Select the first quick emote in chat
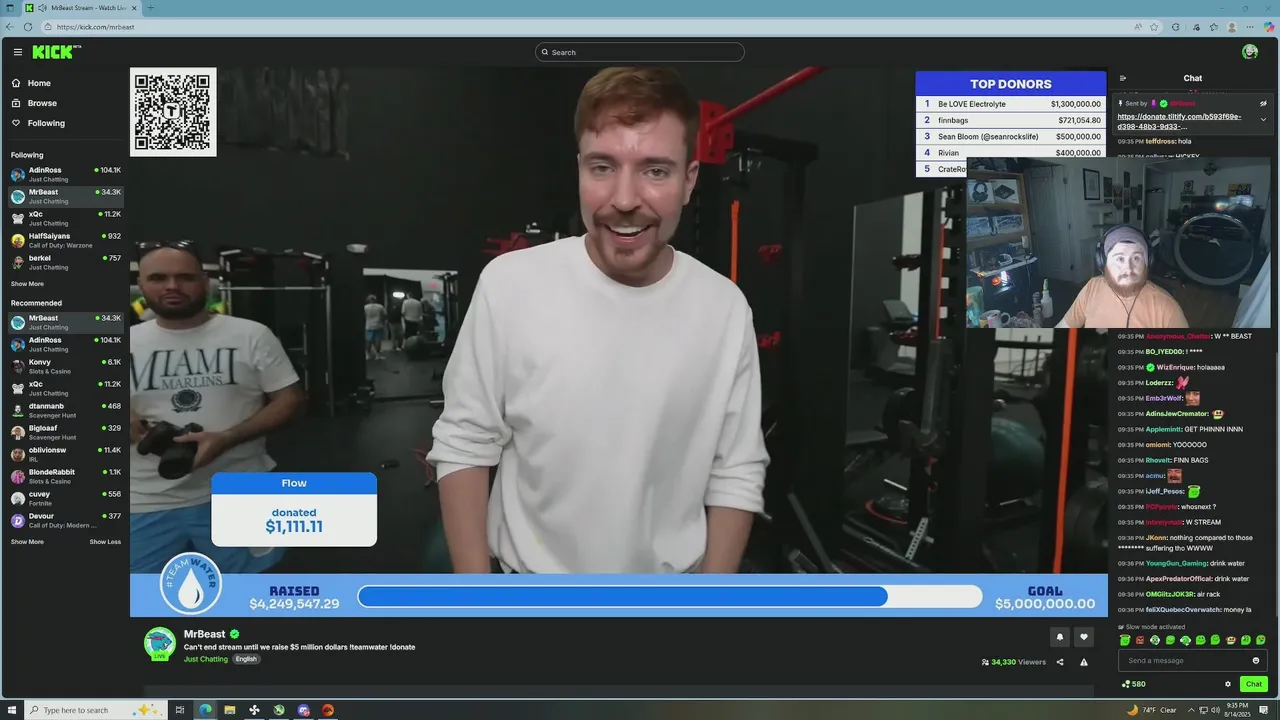This screenshot has width=1280, height=720. click(1125, 640)
